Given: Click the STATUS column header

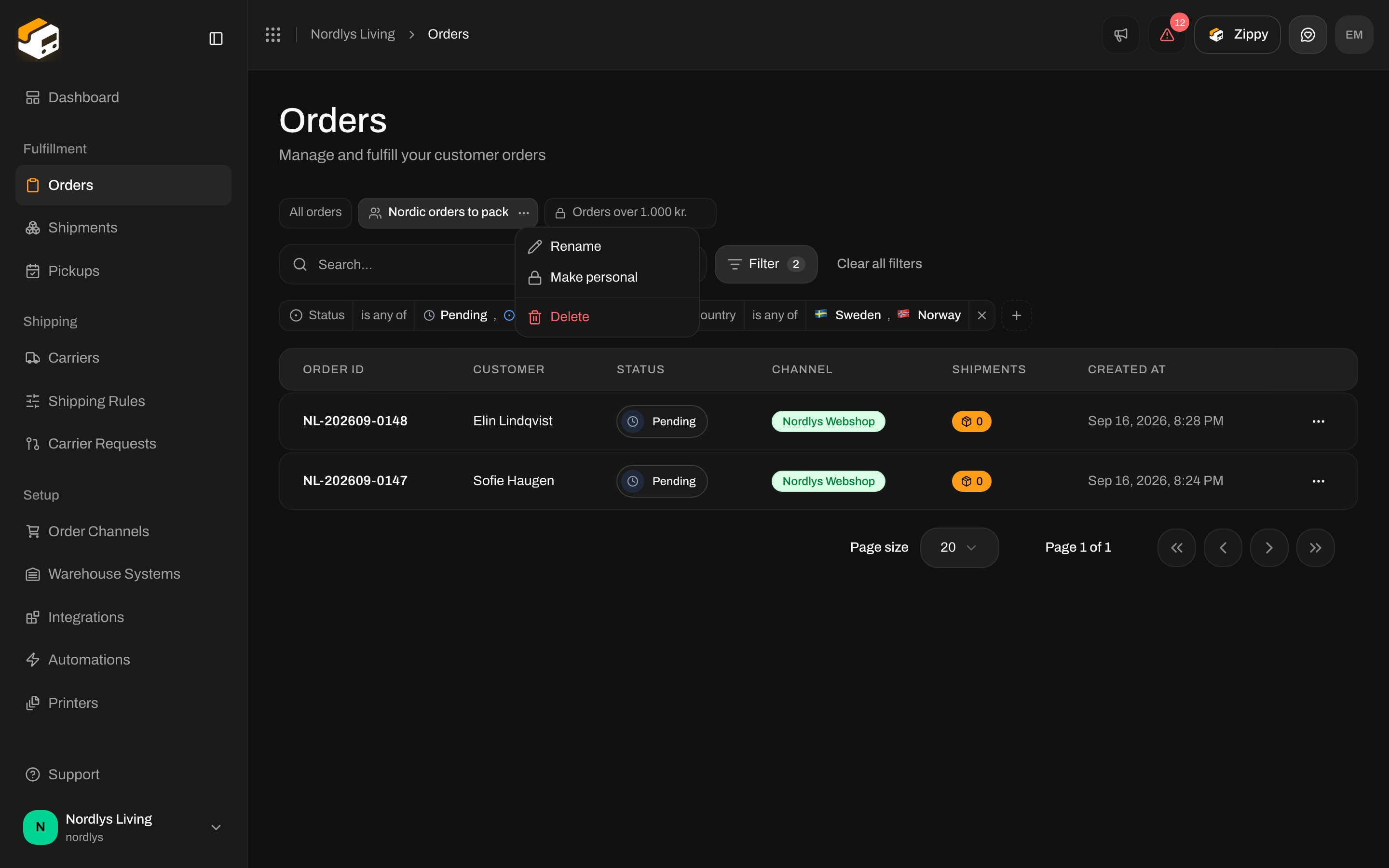Looking at the screenshot, I should point(640,370).
